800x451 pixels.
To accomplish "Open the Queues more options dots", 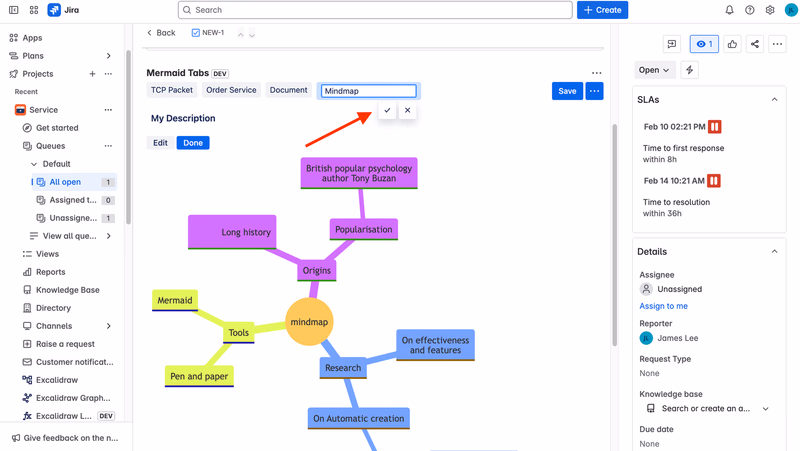I will click(x=108, y=146).
